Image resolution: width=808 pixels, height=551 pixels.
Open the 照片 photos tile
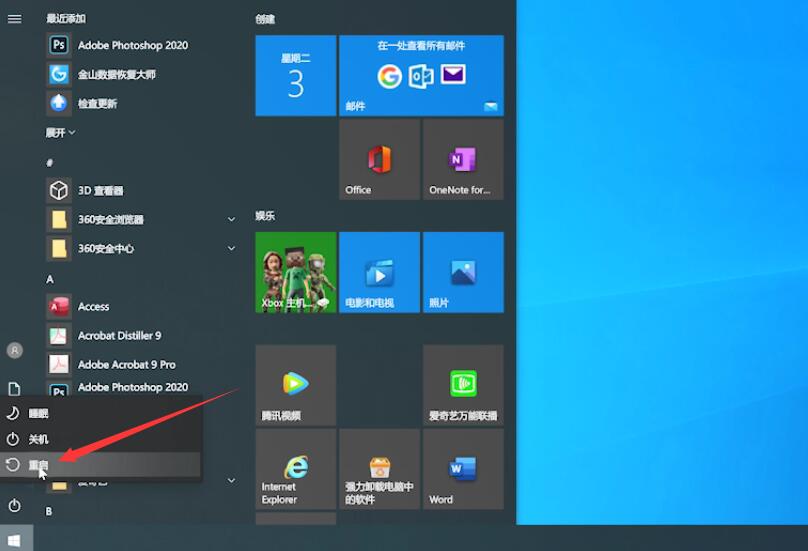pyautogui.click(x=463, y=272)
